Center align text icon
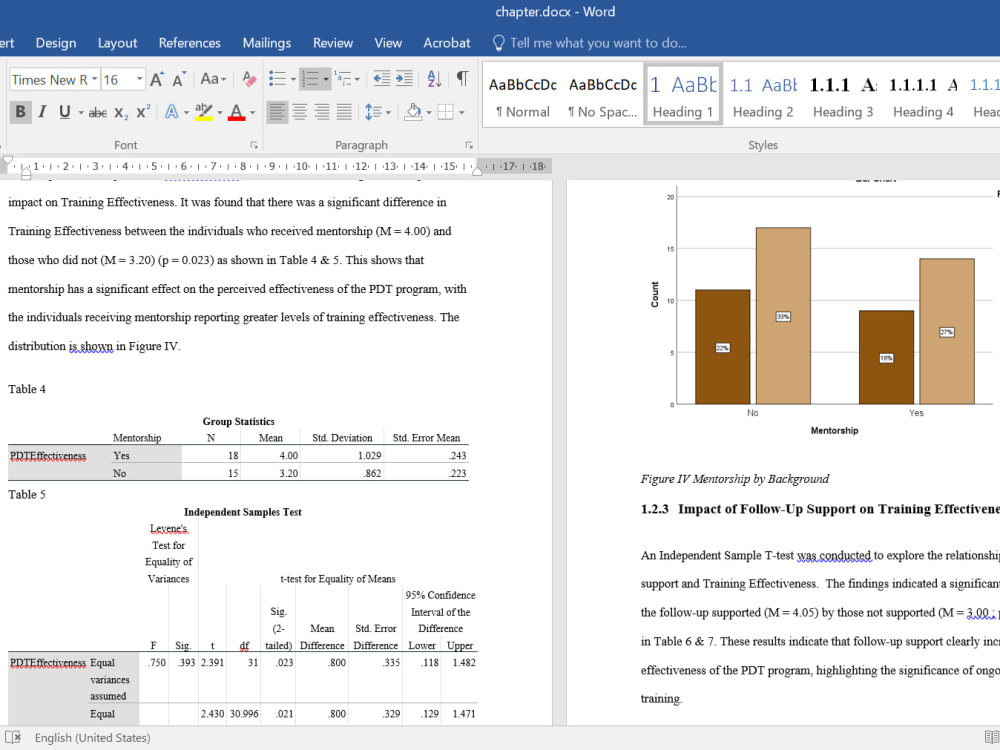This screenshot has height=750, width=1000. [299, 112]
